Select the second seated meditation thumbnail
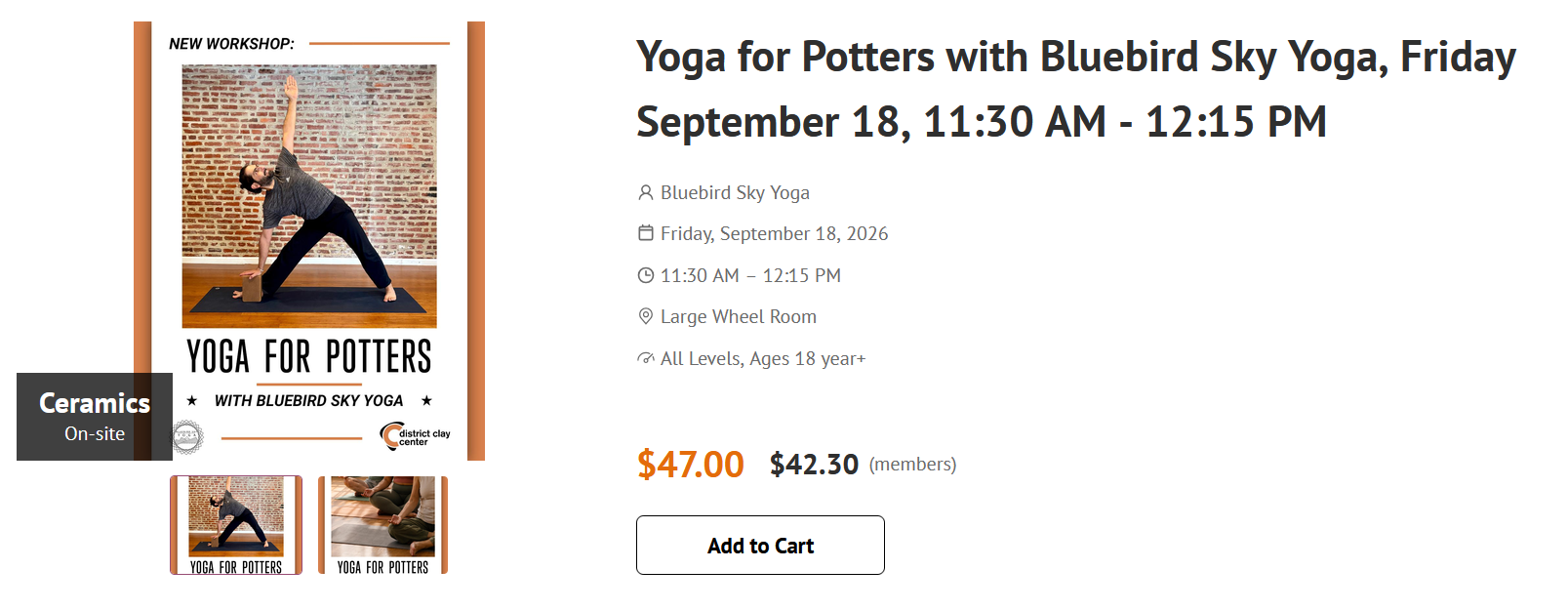The width and height of the screenshot is (1568, 610). tap(382, 525)
